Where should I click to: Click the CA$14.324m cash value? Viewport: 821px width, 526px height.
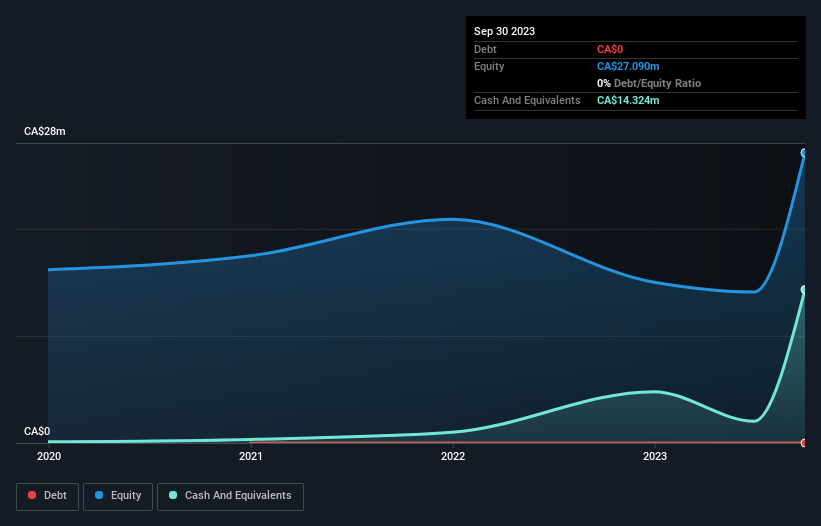(628, 100)
